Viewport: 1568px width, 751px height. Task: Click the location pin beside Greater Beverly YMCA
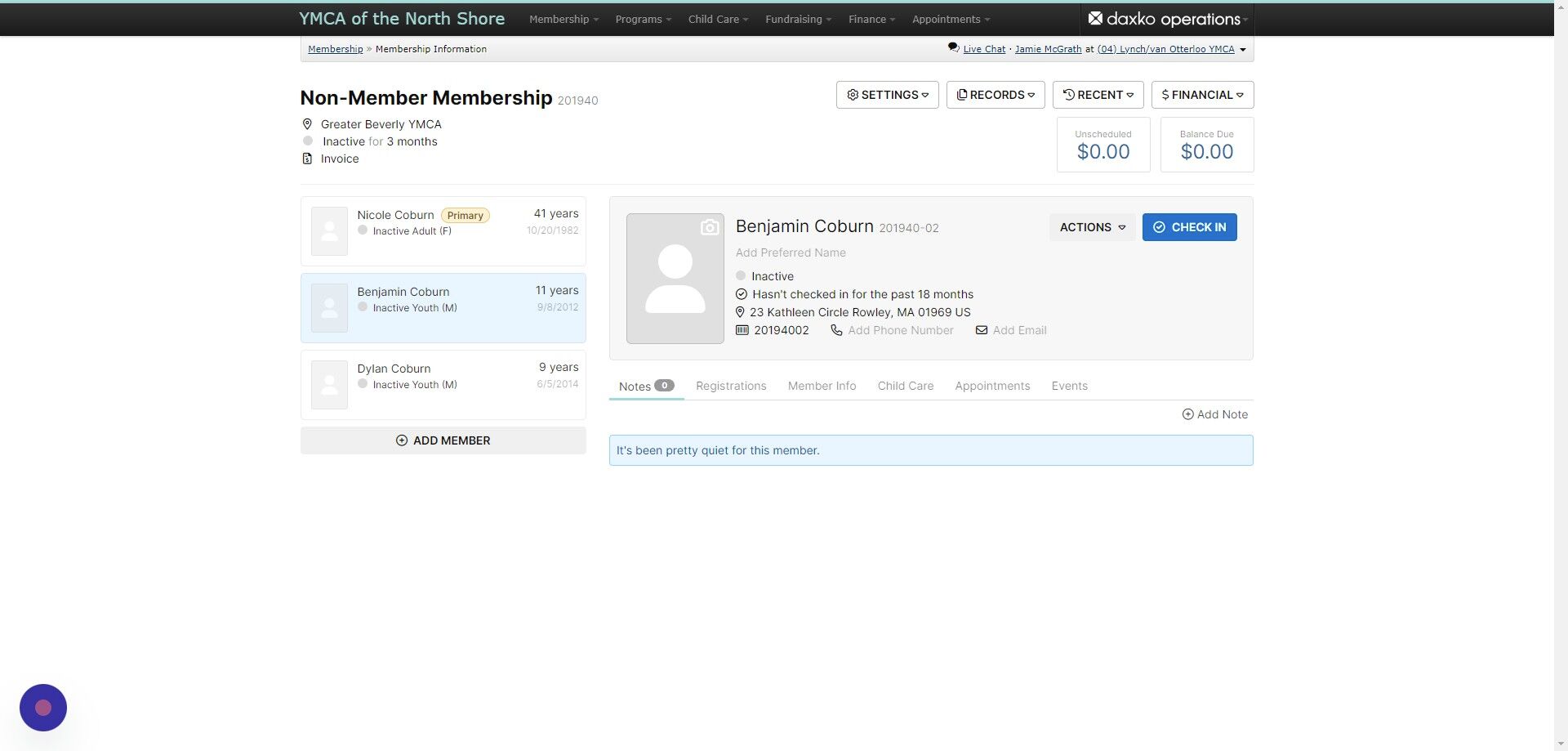(x=307, y=124)
